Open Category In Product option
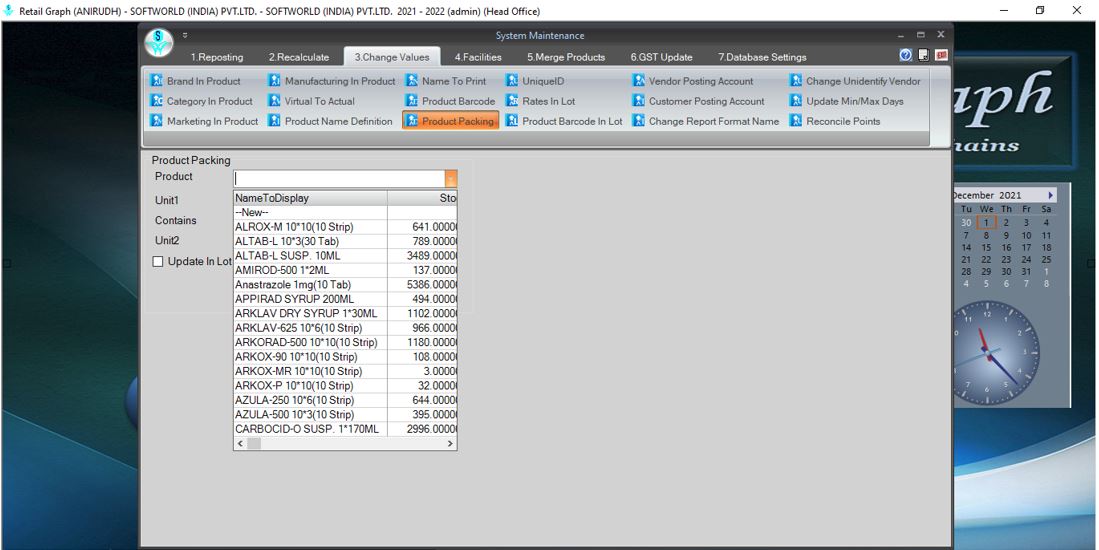Image resolution: width=1099 pixels, height=550 pixels. pyautogui.click(x=202, y=101)
